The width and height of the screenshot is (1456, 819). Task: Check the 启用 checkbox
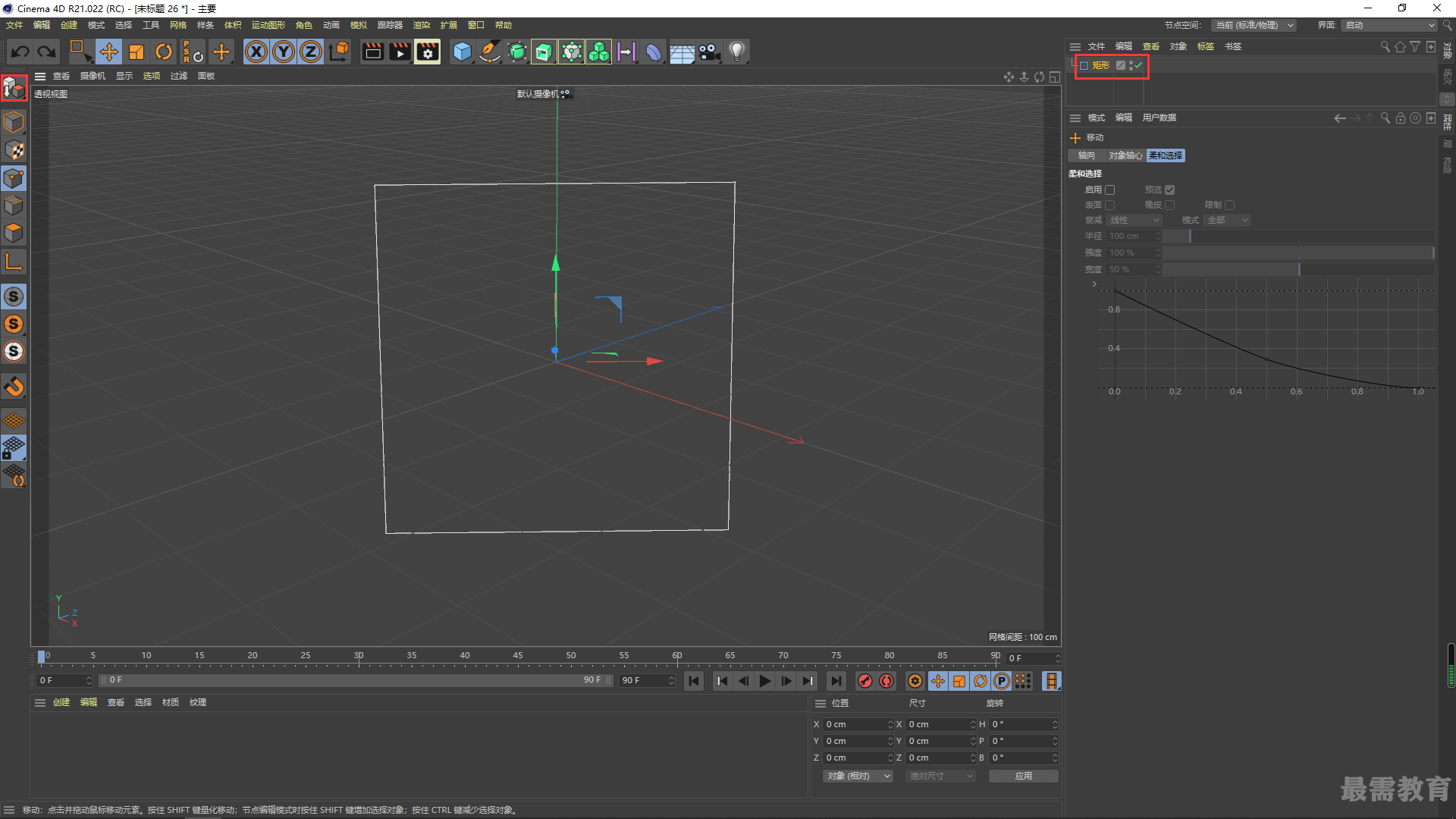click(1110, 190)
